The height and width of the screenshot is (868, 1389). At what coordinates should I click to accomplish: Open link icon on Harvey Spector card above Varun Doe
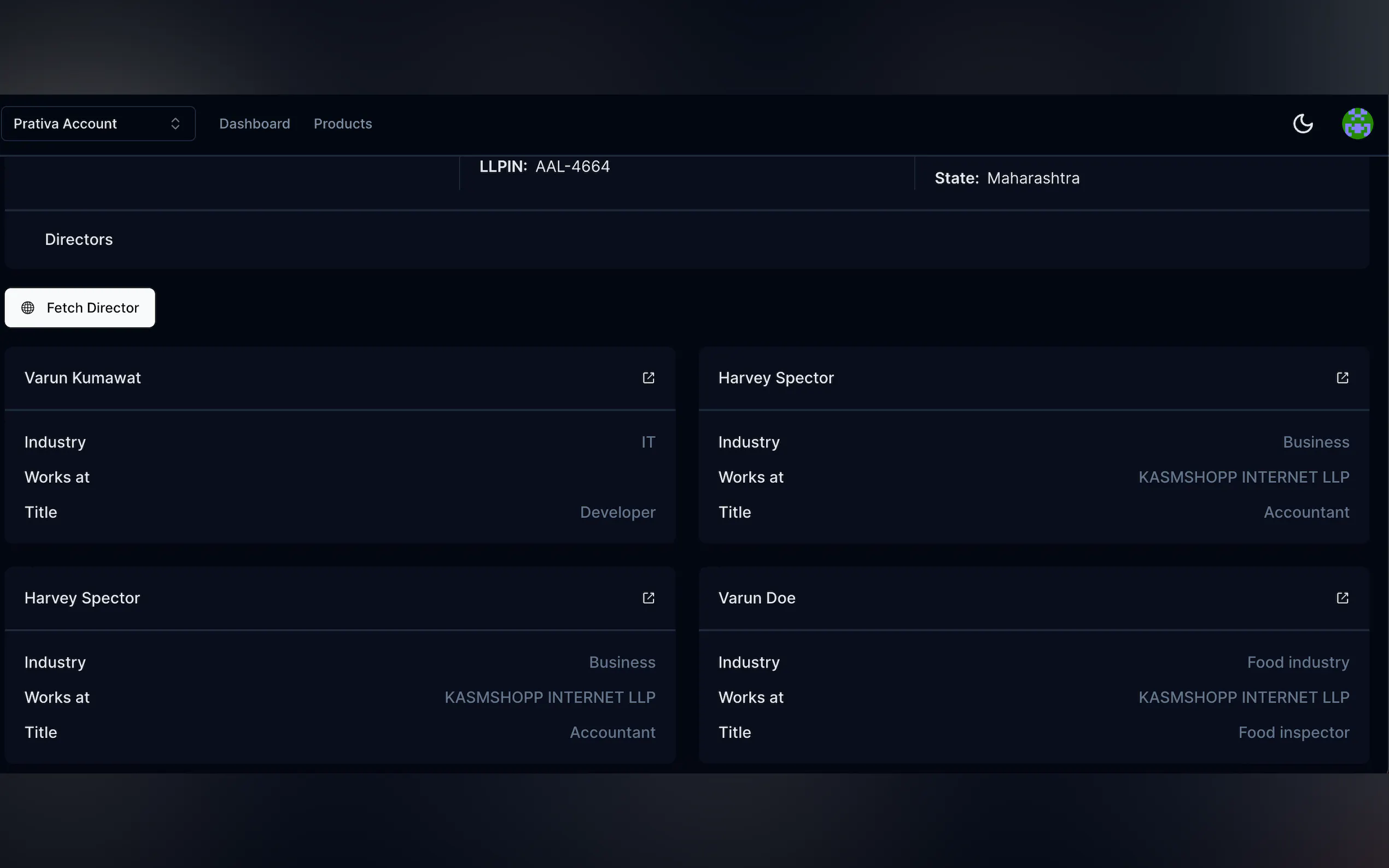point(1342,378)
